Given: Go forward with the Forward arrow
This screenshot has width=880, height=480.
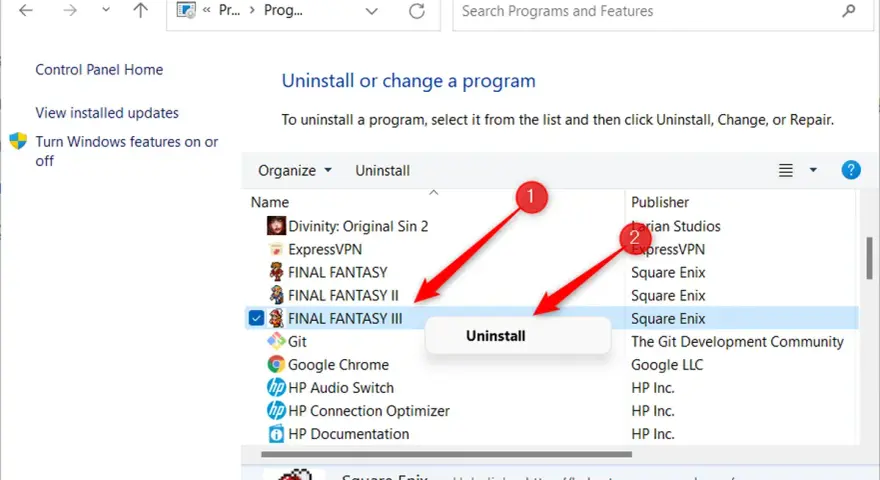Looking at the screenshot, I should click(70, 11).
